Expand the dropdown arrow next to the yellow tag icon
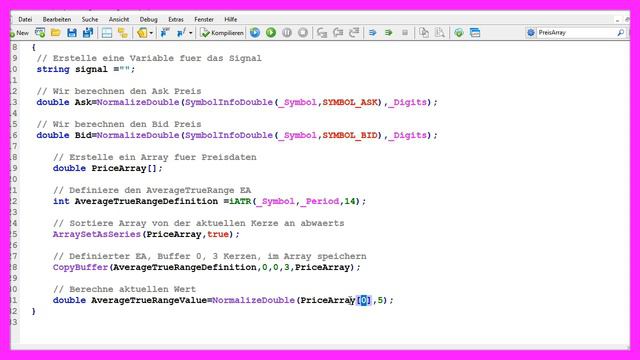640x360 pixels. (151, 33)
